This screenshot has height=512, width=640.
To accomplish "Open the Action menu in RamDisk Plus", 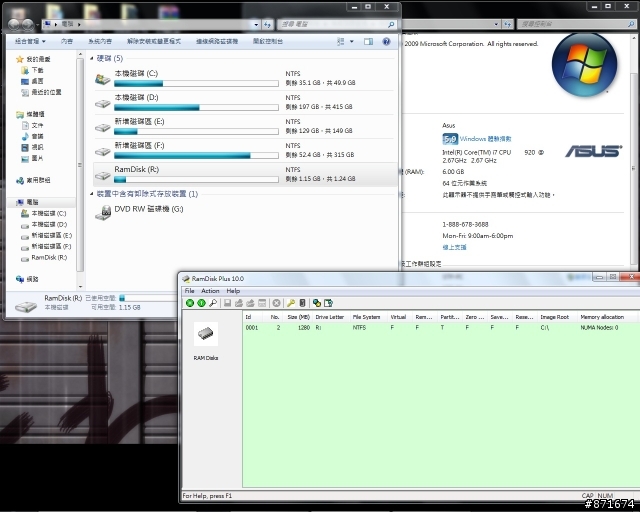I will (210, 291).
